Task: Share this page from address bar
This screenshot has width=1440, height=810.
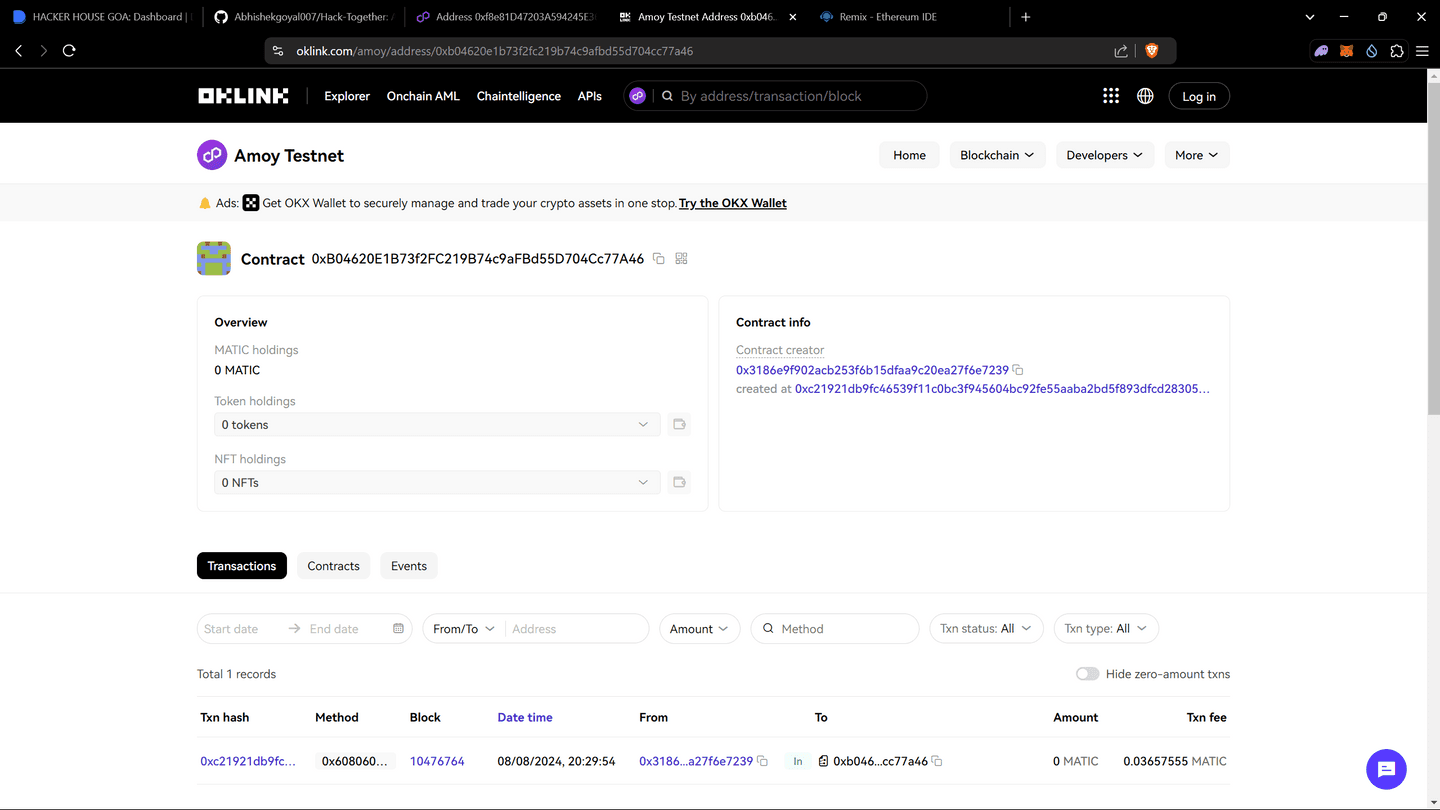Action: coord(1121,50)
